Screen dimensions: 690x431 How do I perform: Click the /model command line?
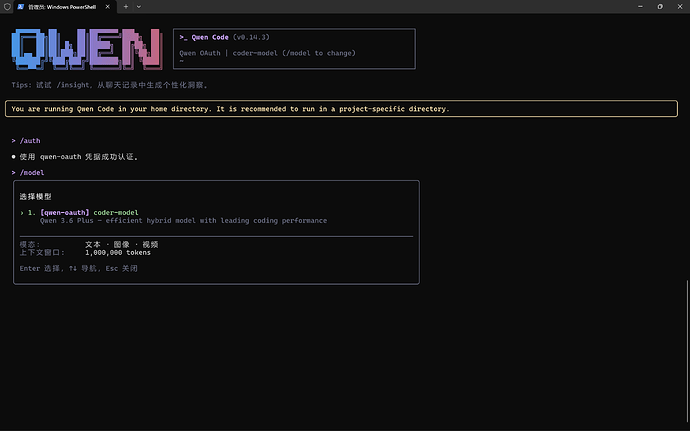point(32,173)
